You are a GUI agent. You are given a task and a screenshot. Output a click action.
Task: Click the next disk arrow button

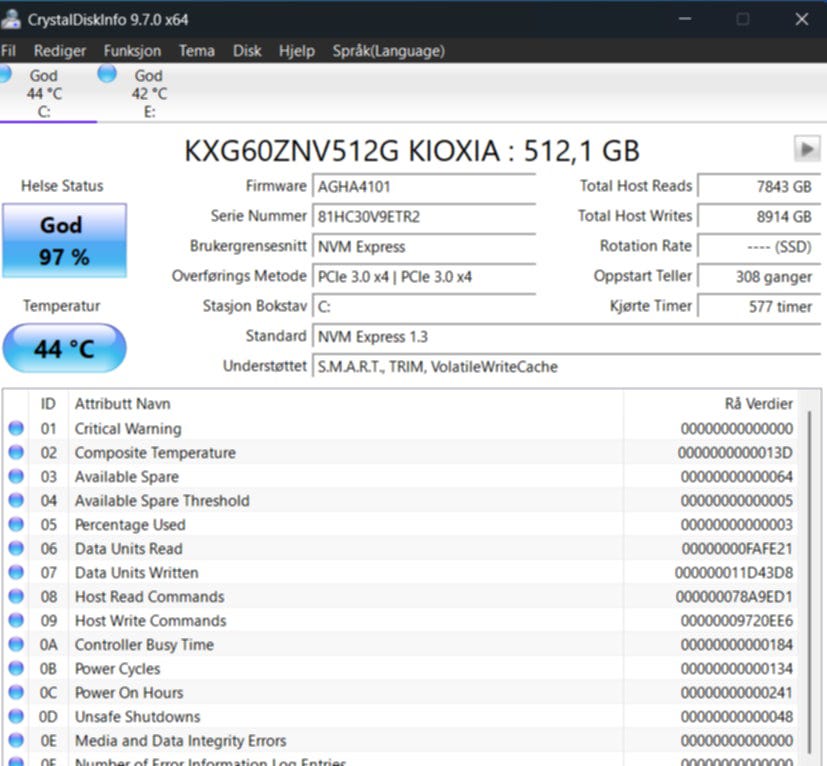(x=806, y=150)
